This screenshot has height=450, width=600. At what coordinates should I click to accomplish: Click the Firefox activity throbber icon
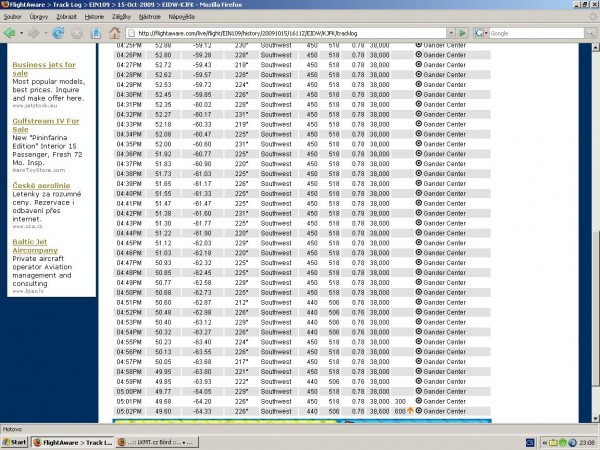point(593,17)
